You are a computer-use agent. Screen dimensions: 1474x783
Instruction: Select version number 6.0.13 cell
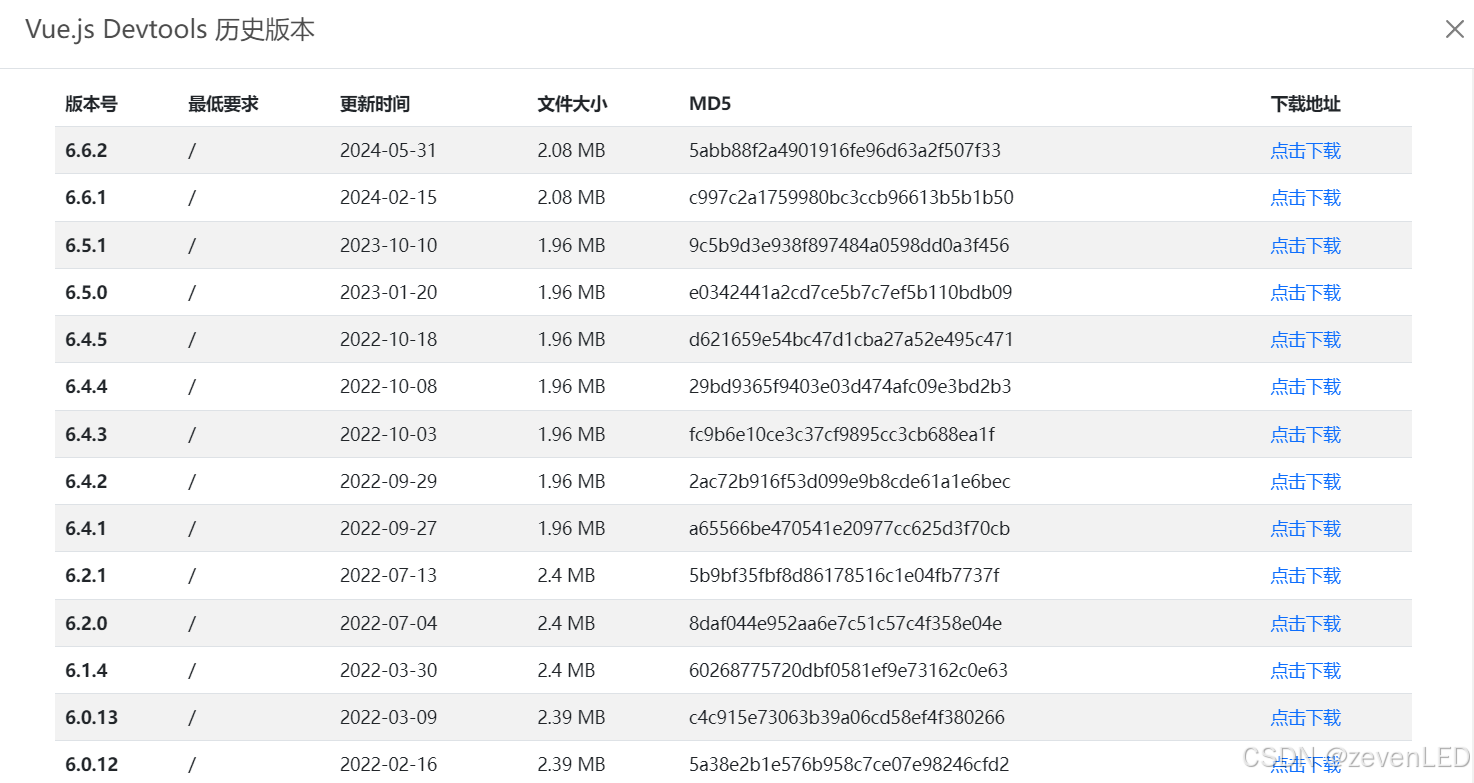pyautogui.click(x=92, y=718)
